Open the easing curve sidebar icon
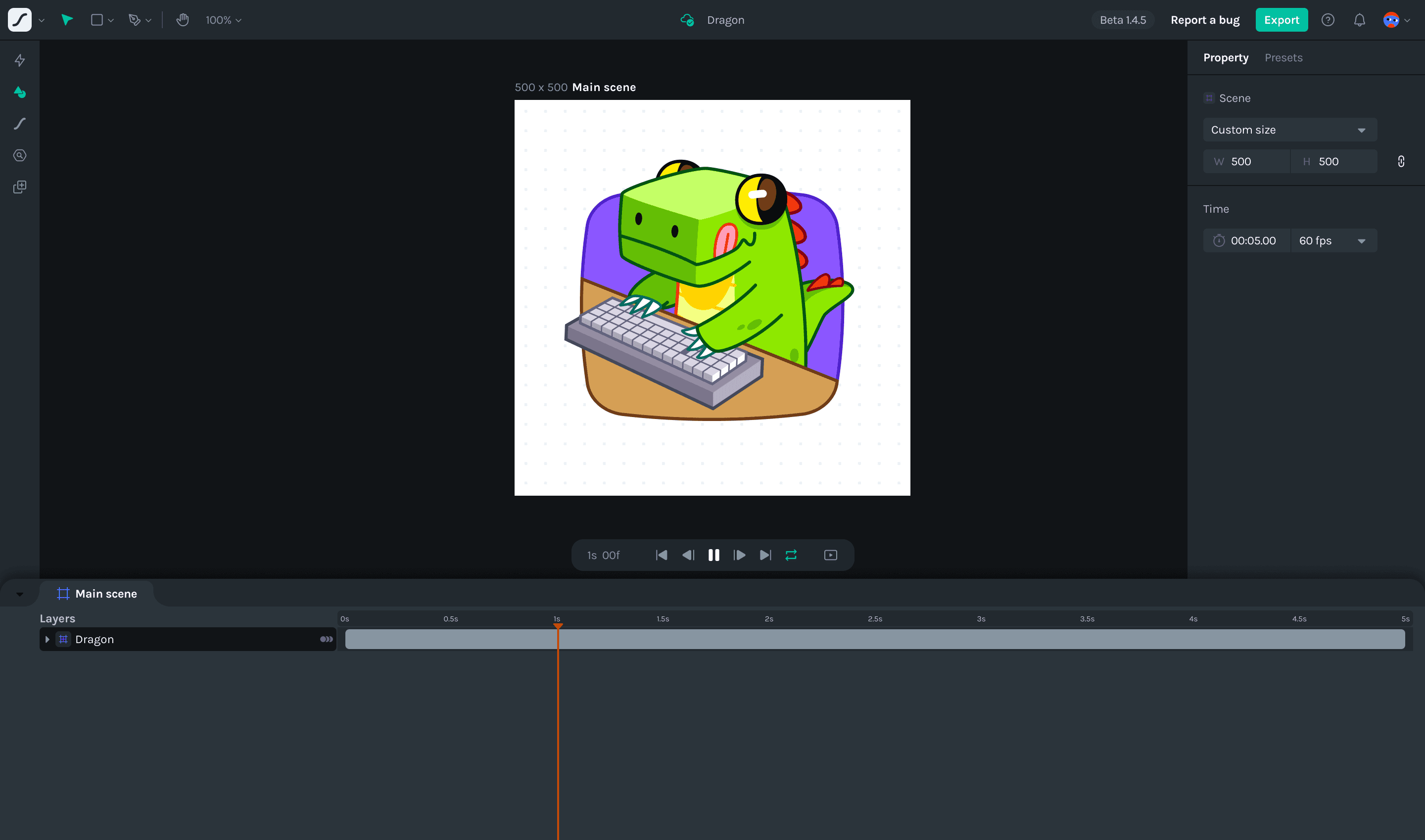1425x840 pixels. pos(20,123)
